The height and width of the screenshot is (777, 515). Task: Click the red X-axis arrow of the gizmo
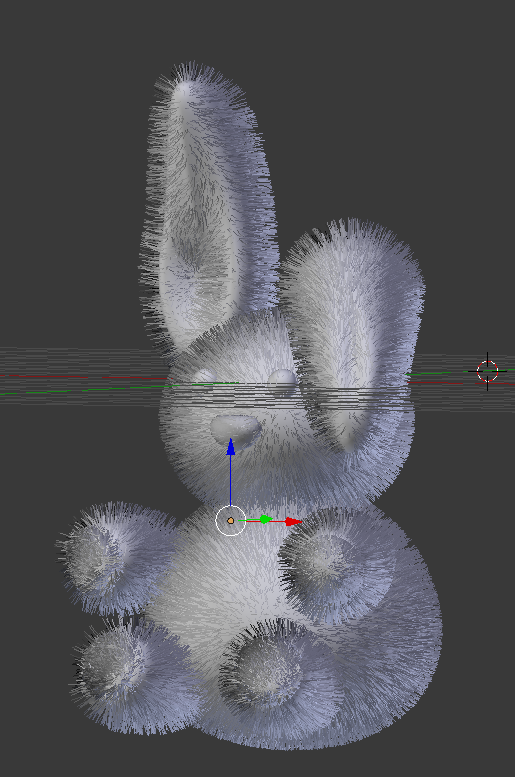(x=294, y=521)
